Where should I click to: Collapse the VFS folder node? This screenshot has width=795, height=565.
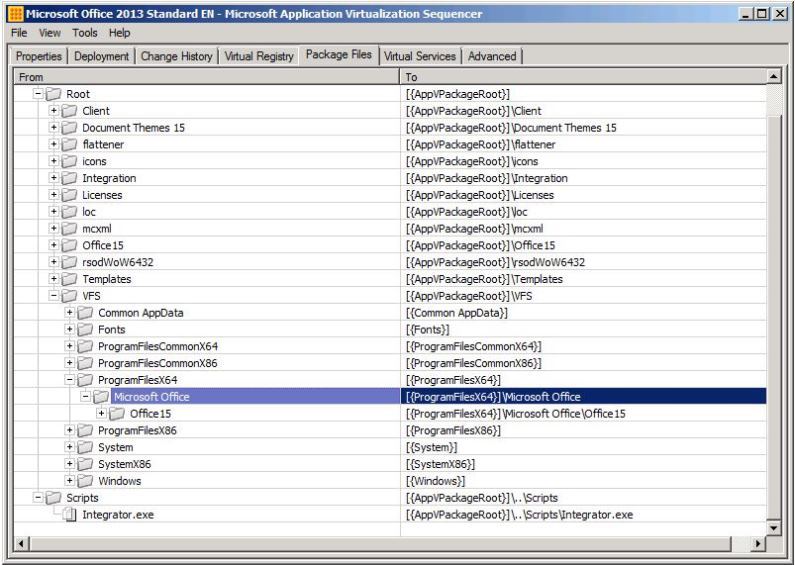[x=53, y=295]
